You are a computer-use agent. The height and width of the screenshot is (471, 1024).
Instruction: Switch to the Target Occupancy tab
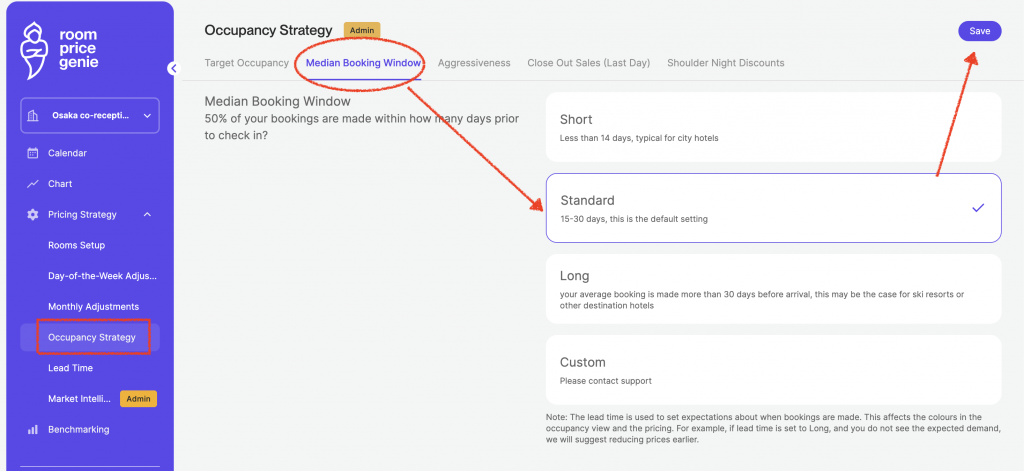click(x=246, y=63)
